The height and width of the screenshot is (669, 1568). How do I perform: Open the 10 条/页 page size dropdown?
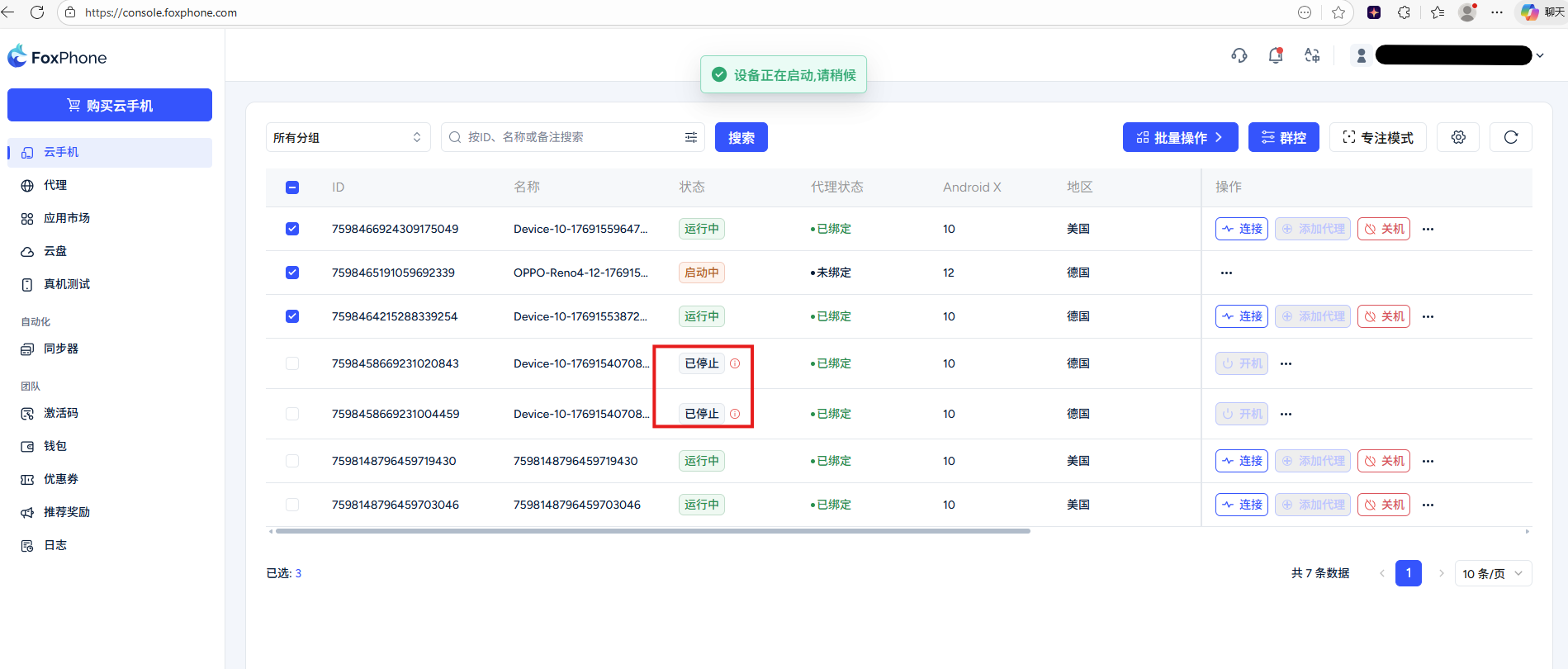click(x=1492, y=573)
